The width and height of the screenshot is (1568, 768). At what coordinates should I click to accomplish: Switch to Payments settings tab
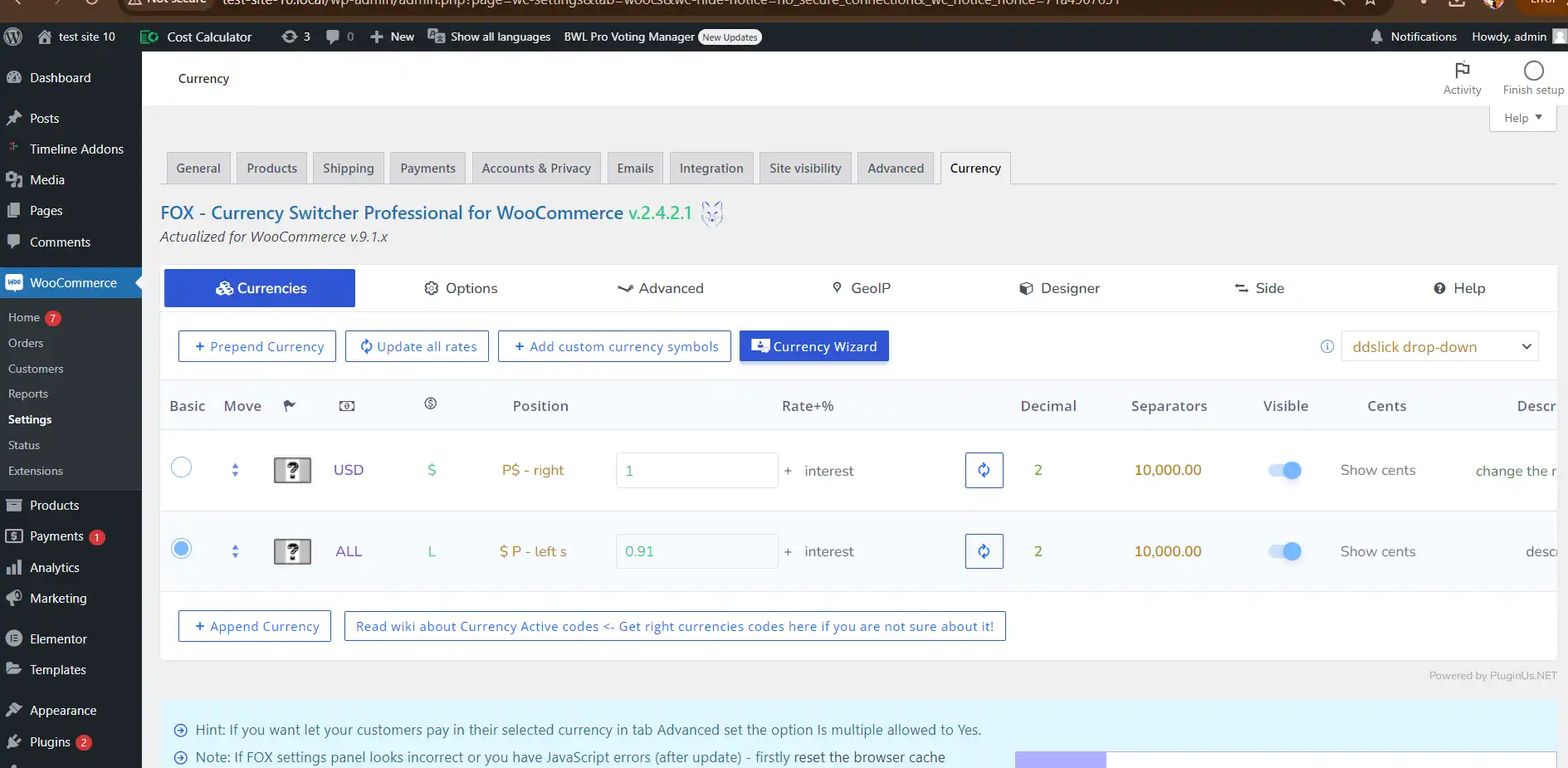tap(427, 168)
